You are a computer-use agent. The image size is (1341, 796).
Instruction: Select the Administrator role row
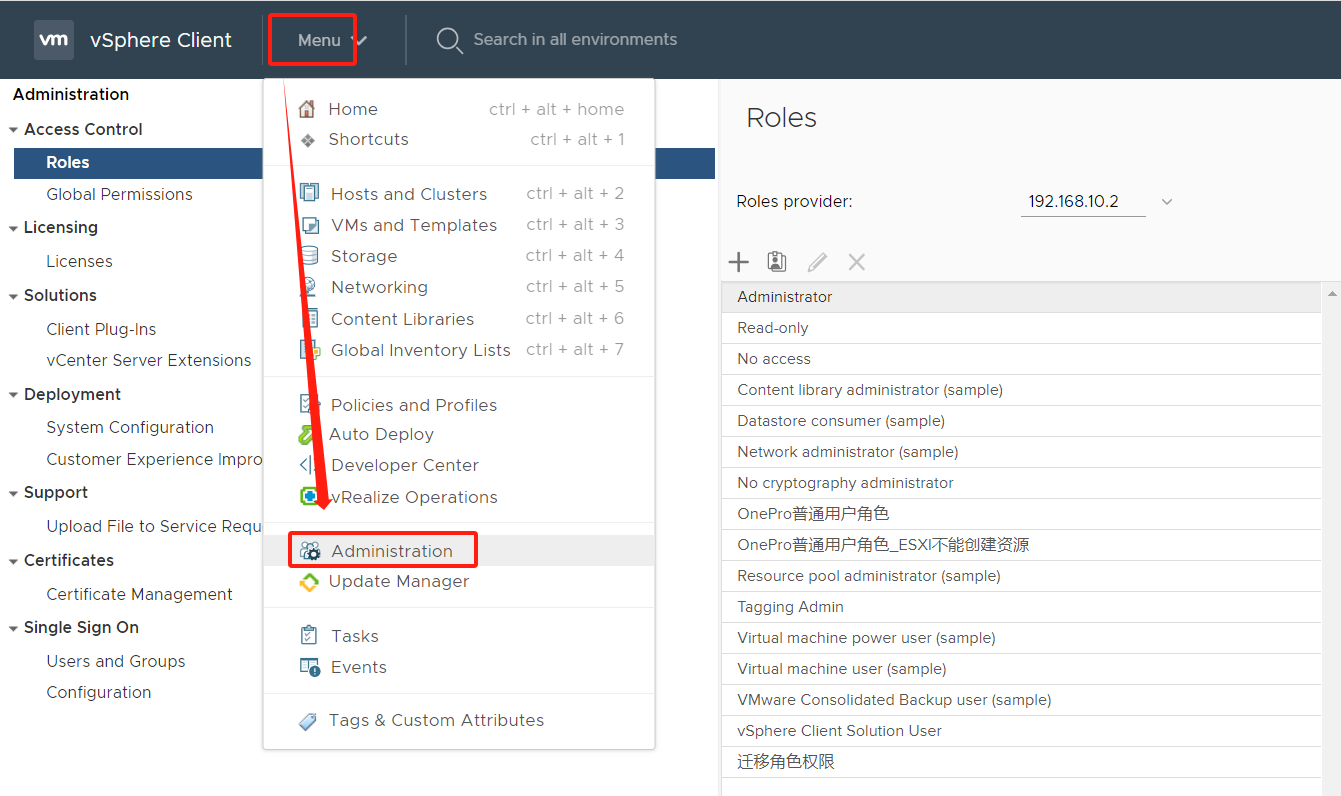pyautogui.click(x=1021, y=297)
